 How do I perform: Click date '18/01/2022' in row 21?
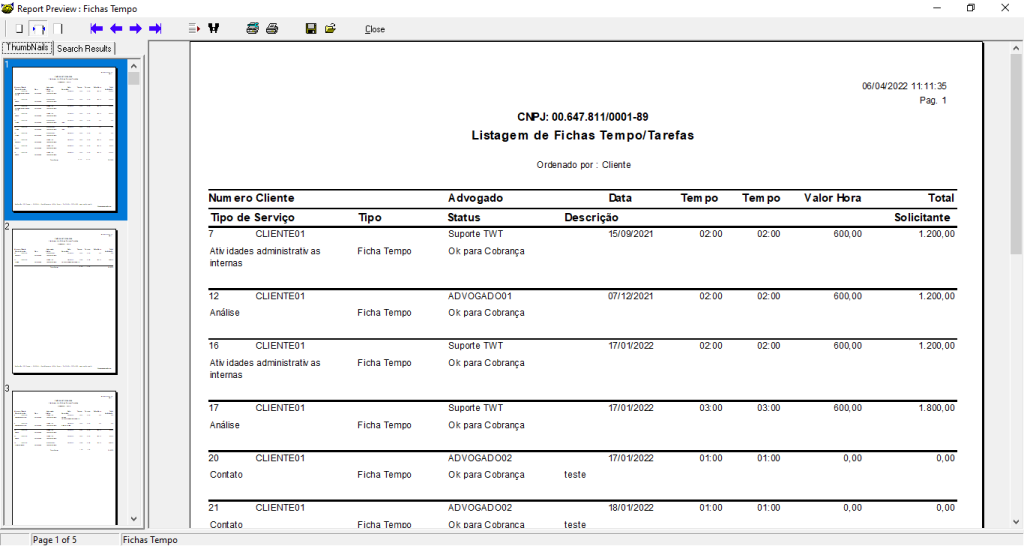coord(631,507)
